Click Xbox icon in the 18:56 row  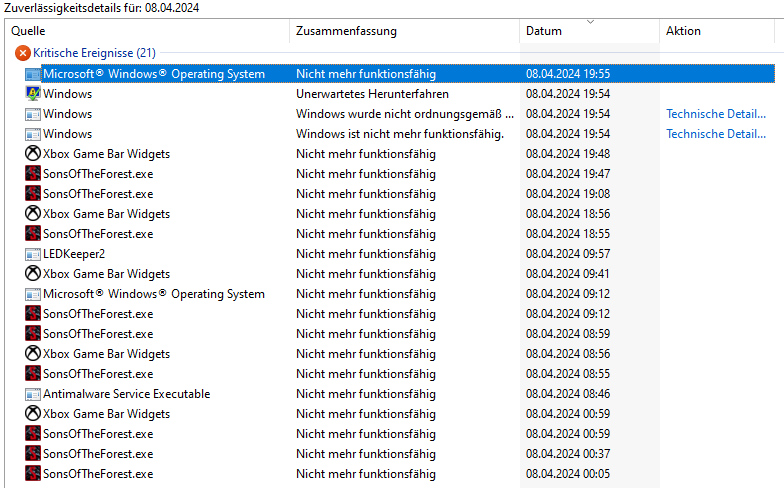33,214
